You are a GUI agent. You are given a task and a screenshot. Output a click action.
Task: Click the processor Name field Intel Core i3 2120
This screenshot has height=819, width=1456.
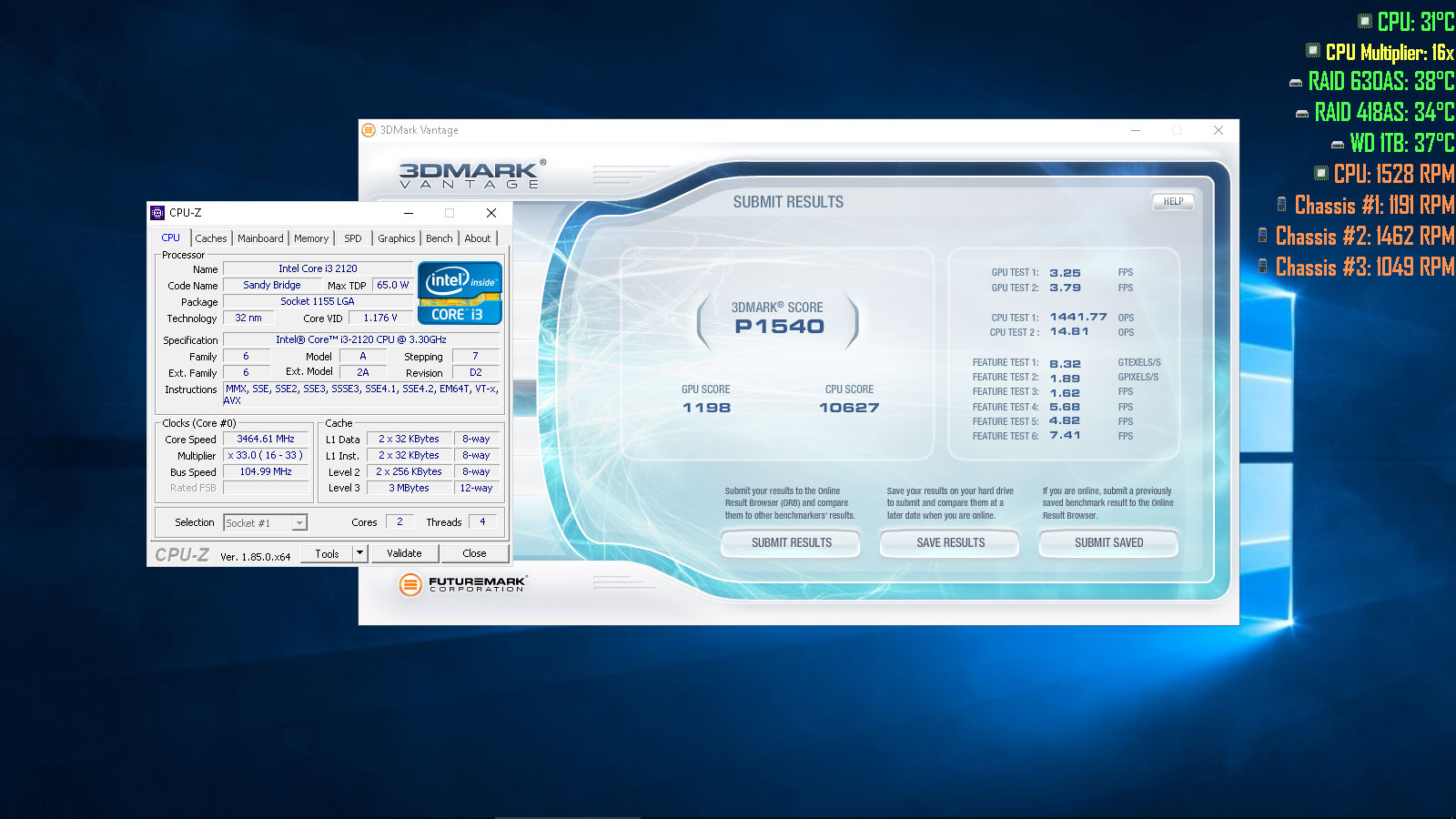point(318,269)
